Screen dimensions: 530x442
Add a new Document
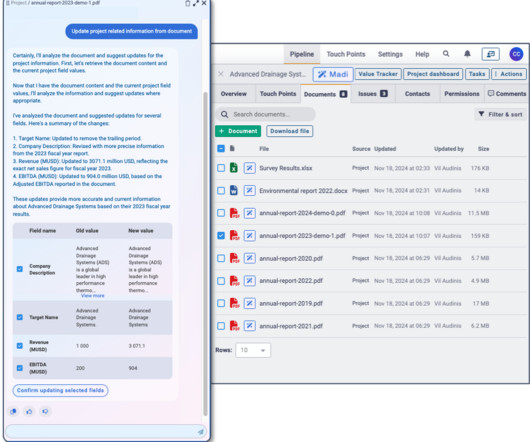pos(238,131)
